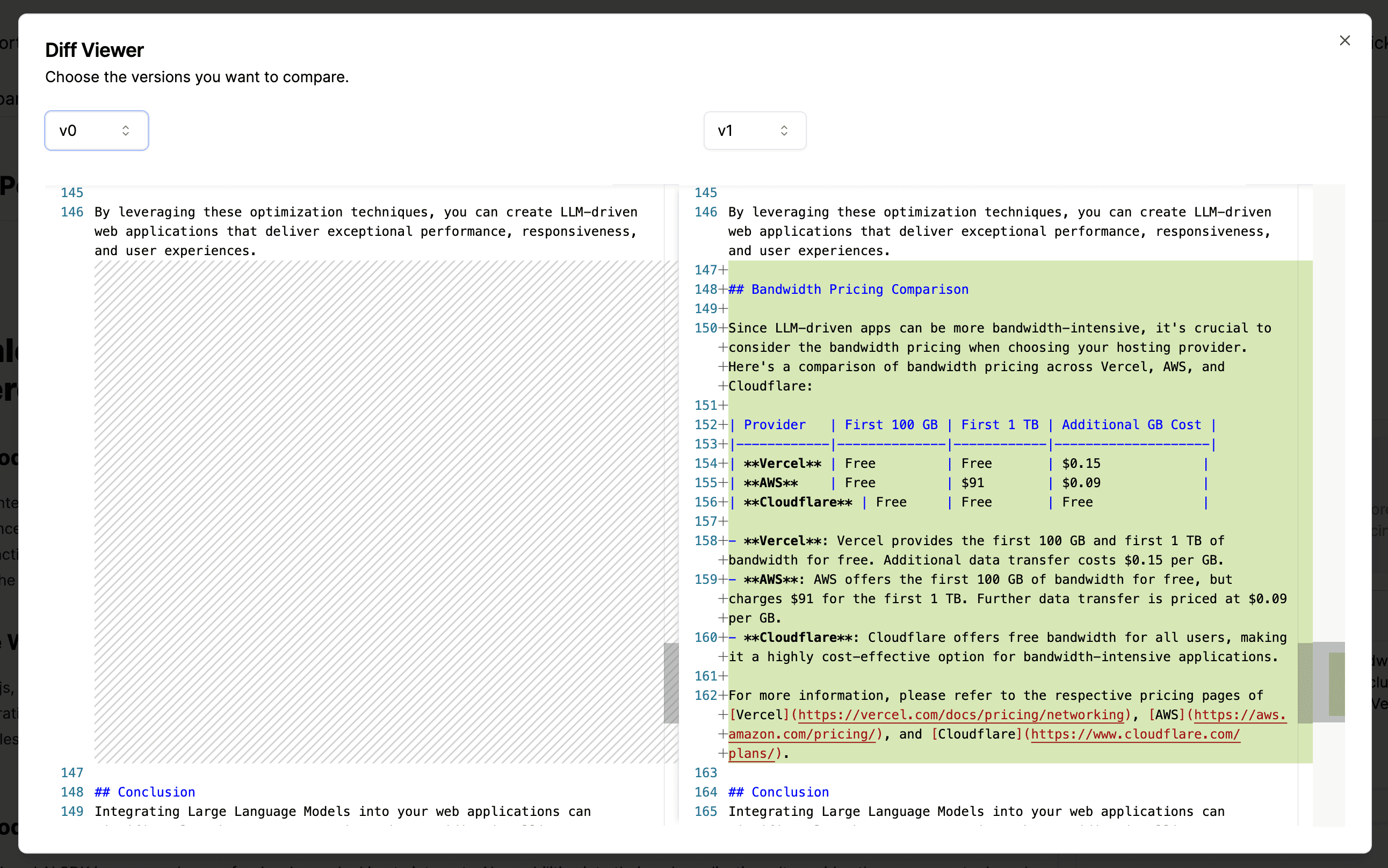The width and height of the screenshot is (1388, 868).
Task: Click line number 152 in right pane
Action: pyautogui.click(x=705, y=425)
